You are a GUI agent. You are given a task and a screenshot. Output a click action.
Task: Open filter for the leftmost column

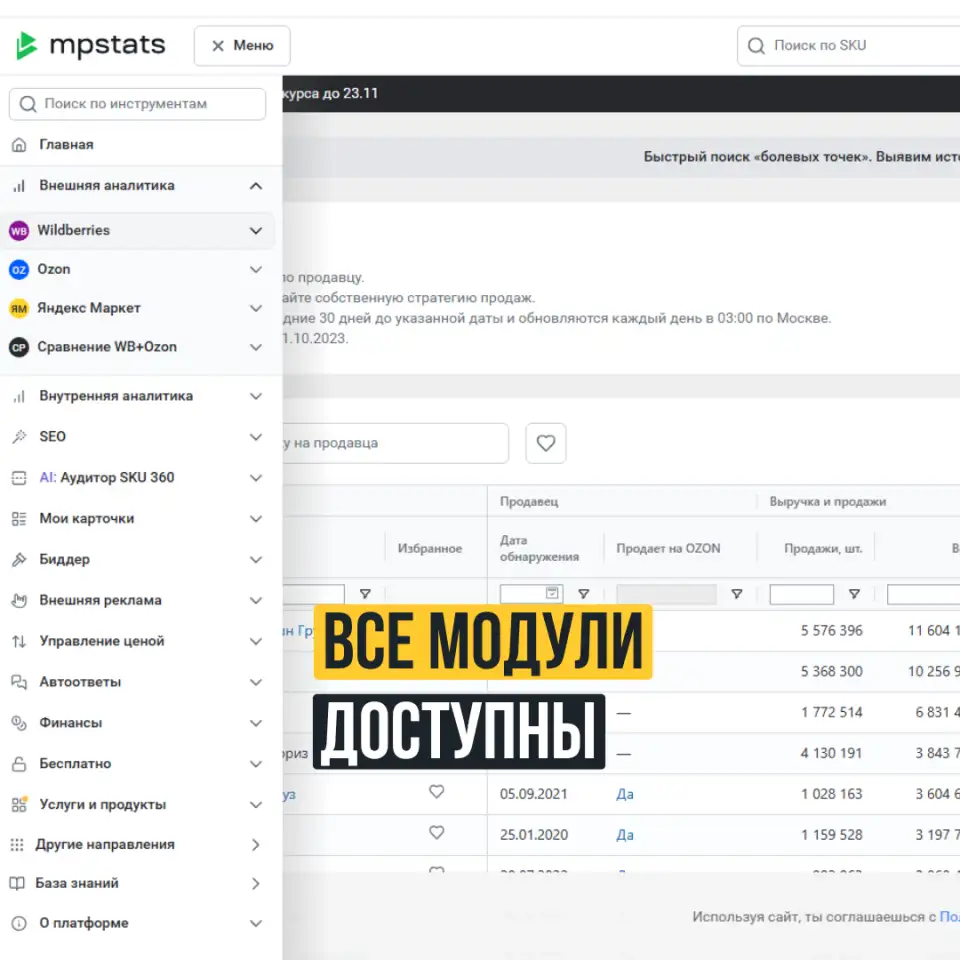click(365, 594)
